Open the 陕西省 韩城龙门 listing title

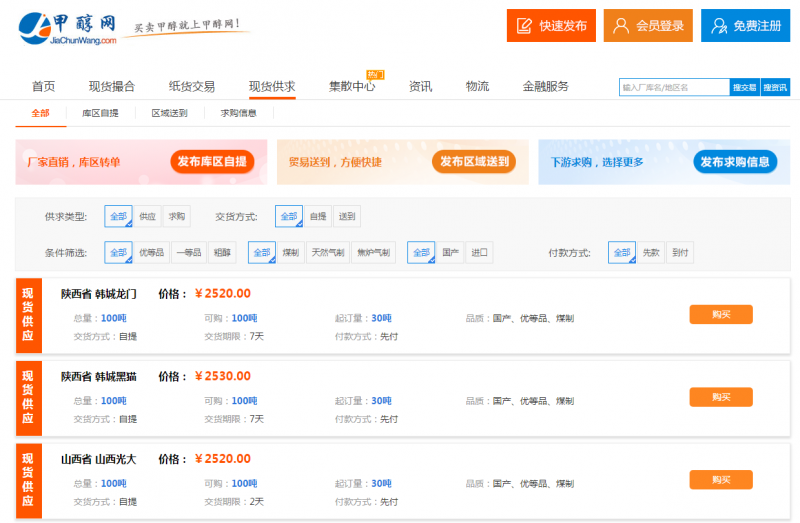98,294
